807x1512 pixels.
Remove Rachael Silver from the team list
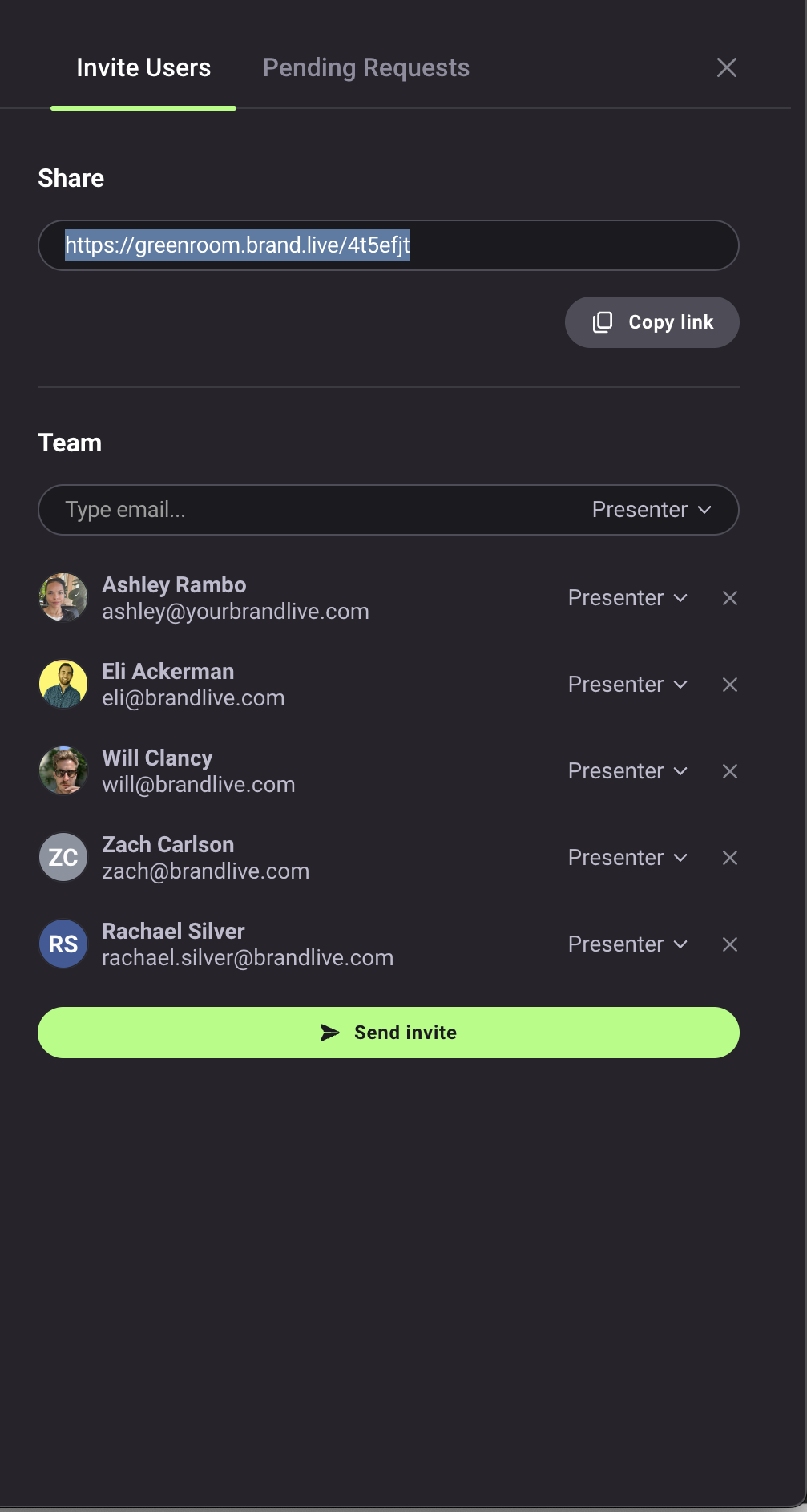click(x=729, y=944)
